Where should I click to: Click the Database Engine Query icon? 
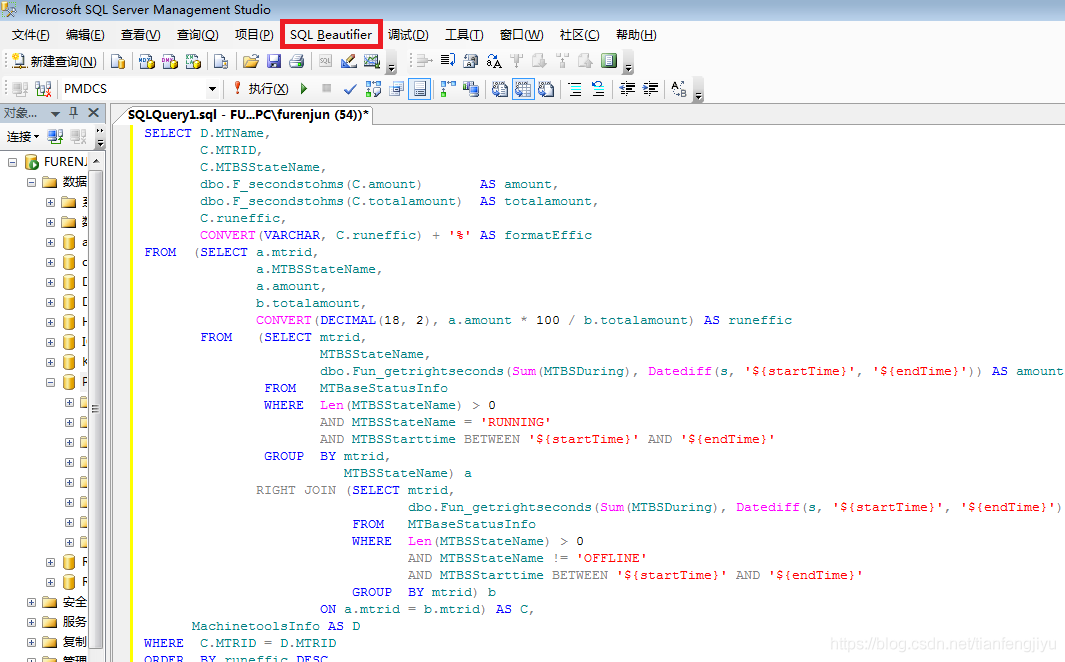click(118, 62)
